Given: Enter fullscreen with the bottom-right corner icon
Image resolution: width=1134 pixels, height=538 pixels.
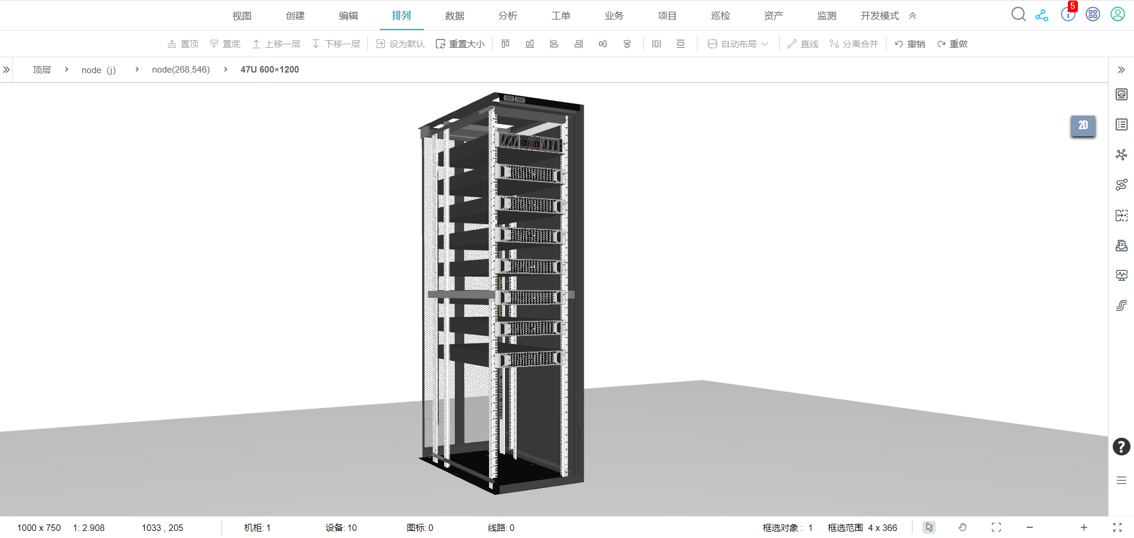Looking at the screenshot, I should 1117,527.
